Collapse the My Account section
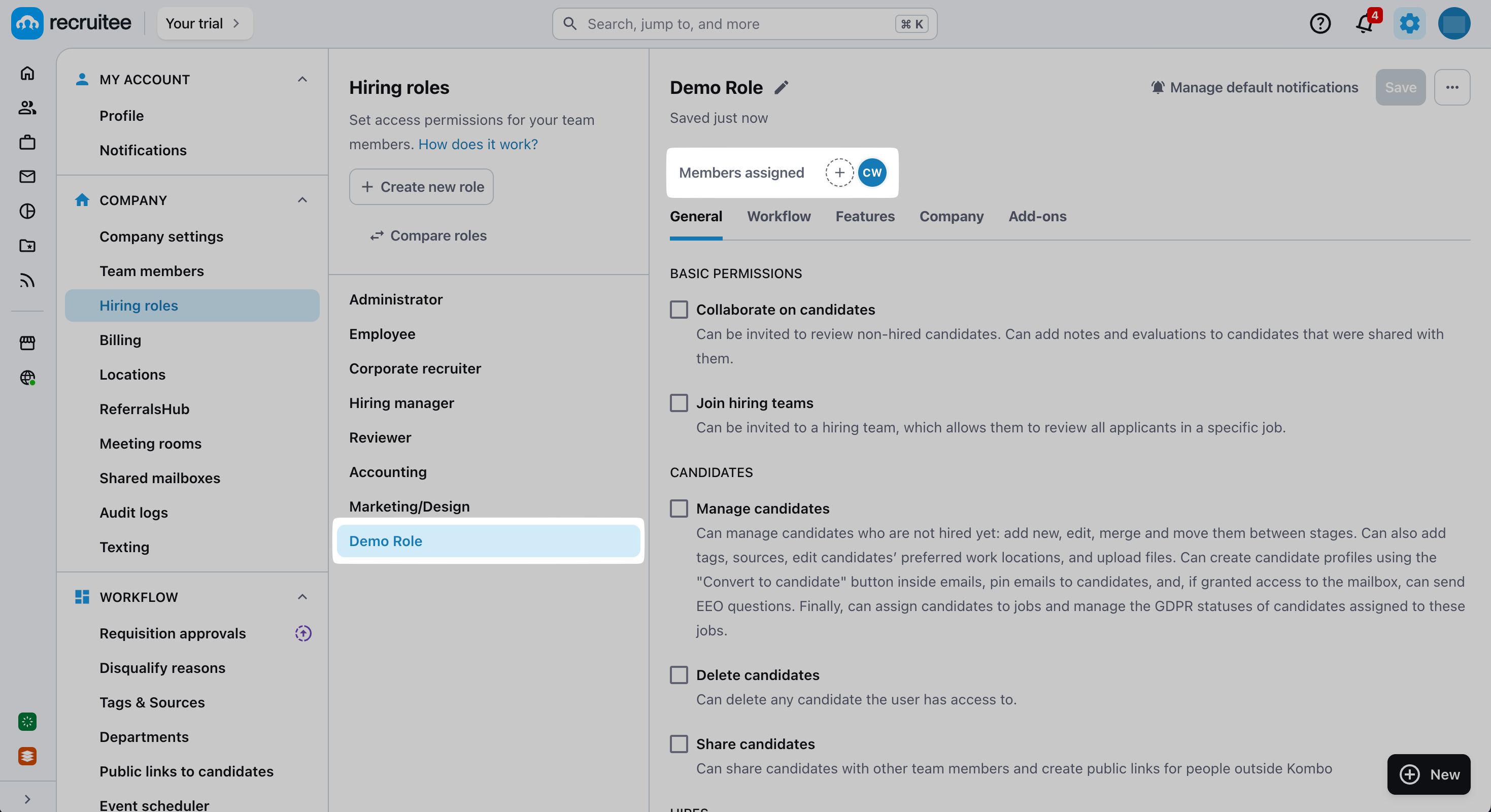Image resolution: width=1491 pixels, height=812 pixels. click(302, 79)
